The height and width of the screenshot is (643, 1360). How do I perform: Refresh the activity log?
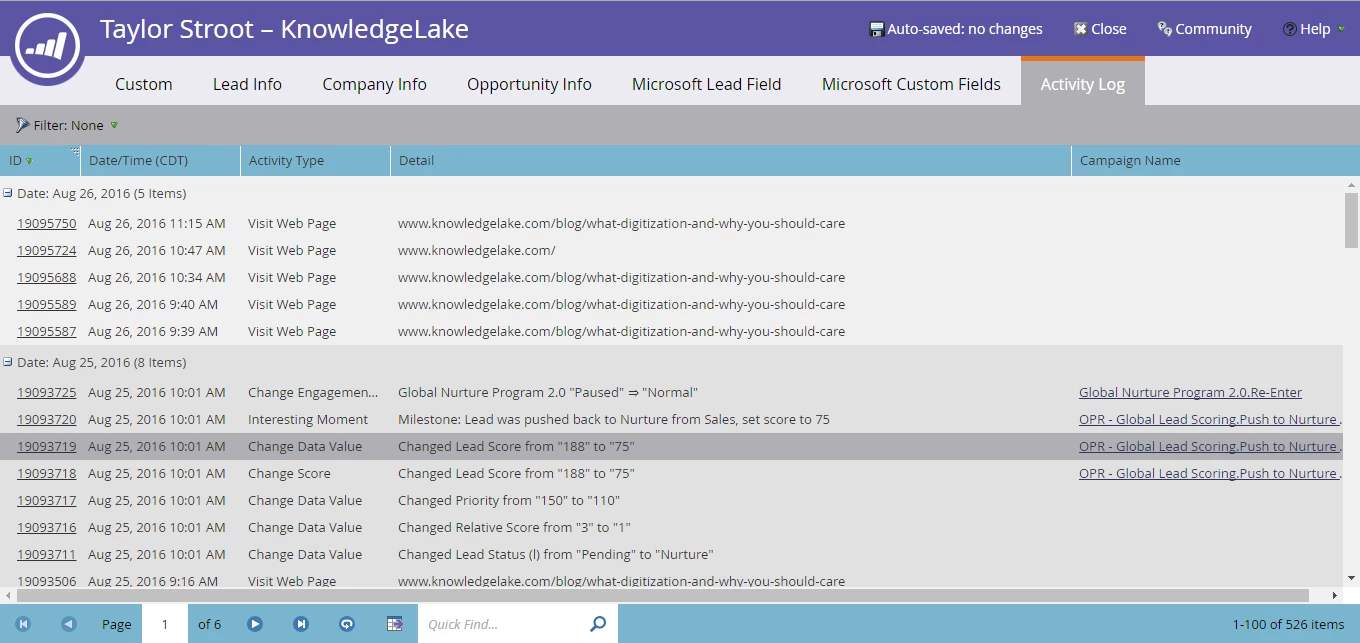(347, 624)
